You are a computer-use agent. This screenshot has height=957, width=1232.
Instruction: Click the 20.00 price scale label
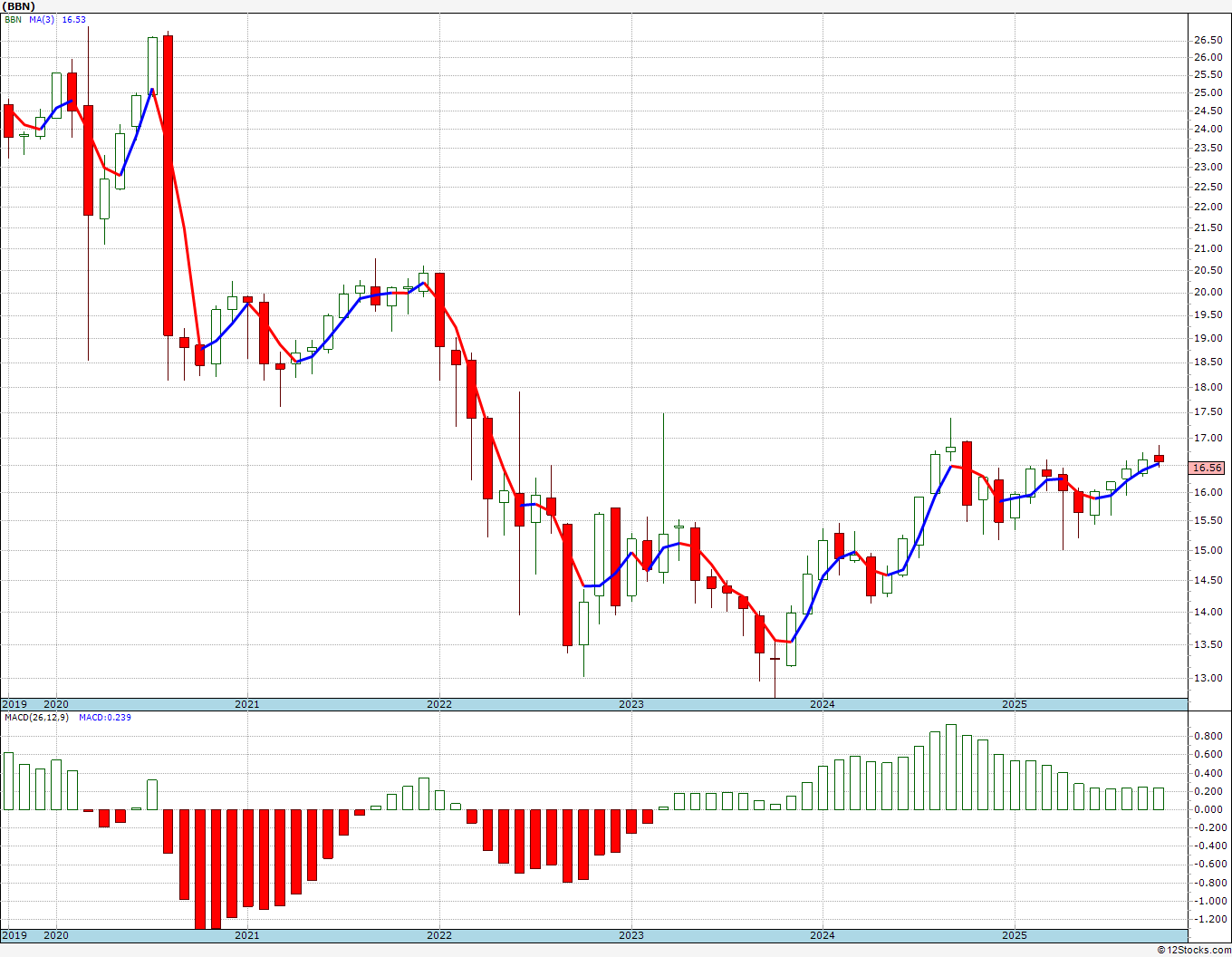pos(1208,292)
